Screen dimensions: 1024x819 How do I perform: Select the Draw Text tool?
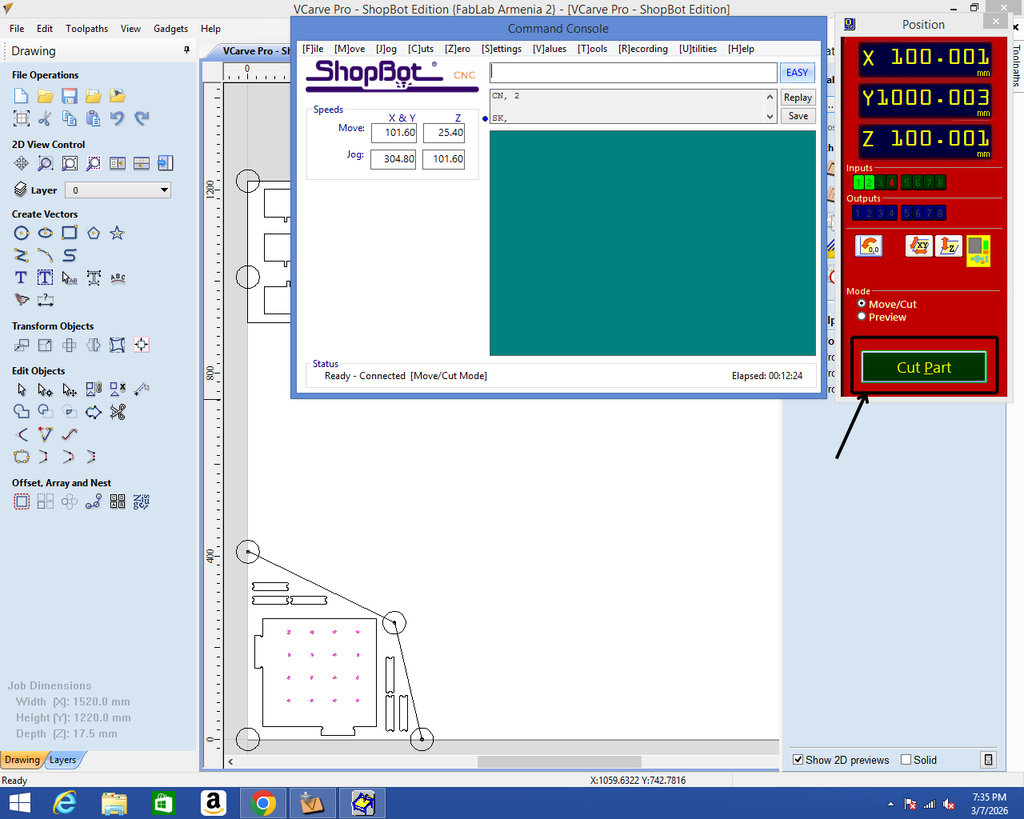pyautogui.click(x=21, y=278)
